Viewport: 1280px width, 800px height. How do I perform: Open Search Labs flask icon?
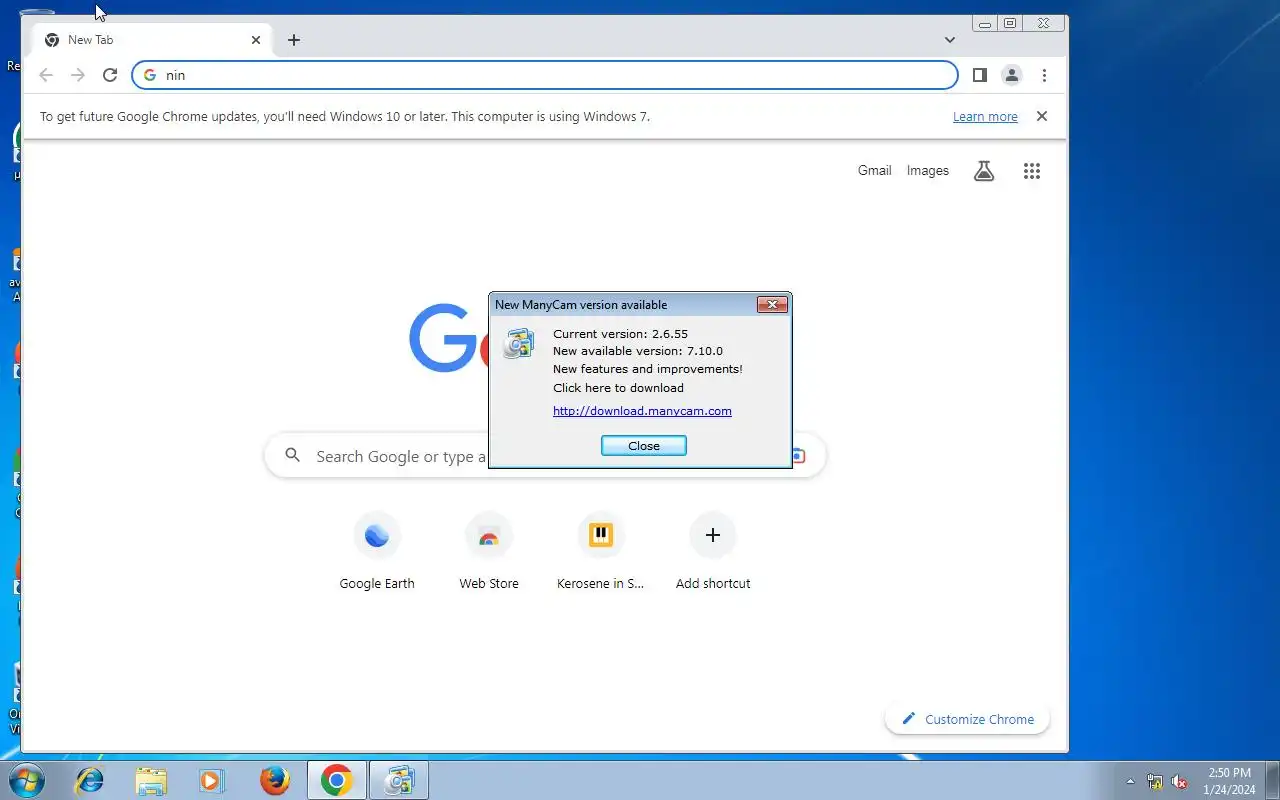pos(984,171)
